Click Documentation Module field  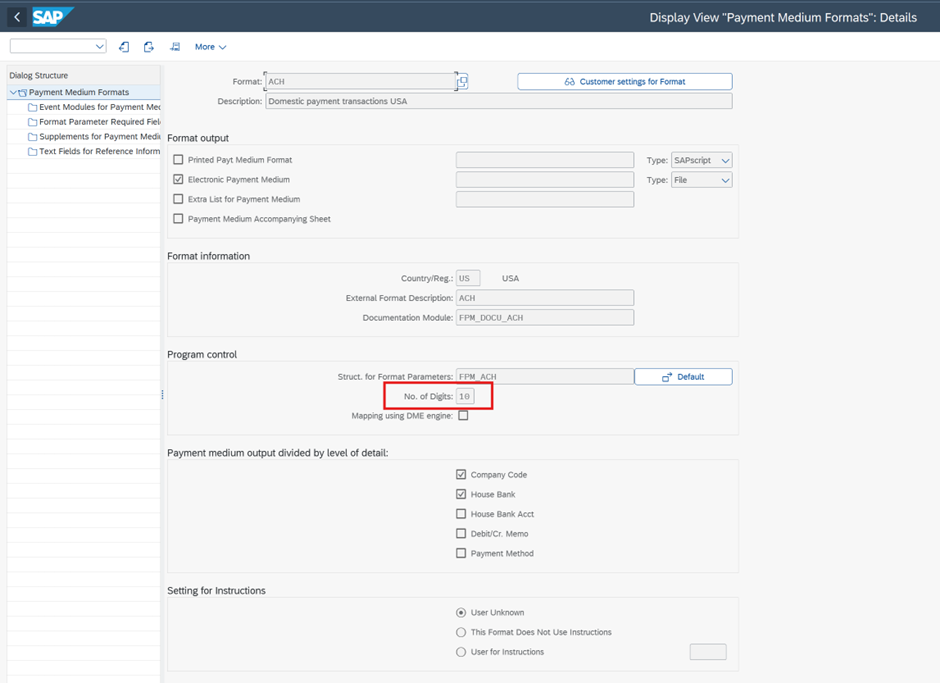tap(544, 318)
